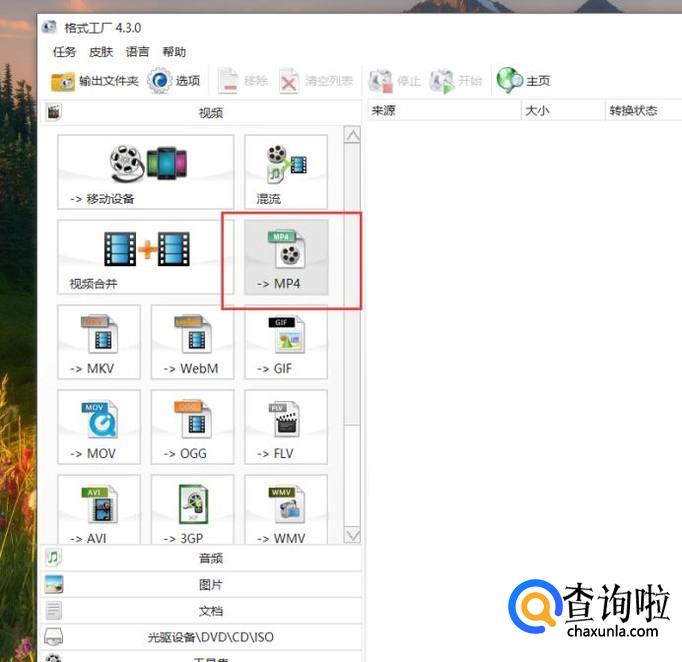
Task: Sort by 大小 size column header
Action: click(563, 110)
